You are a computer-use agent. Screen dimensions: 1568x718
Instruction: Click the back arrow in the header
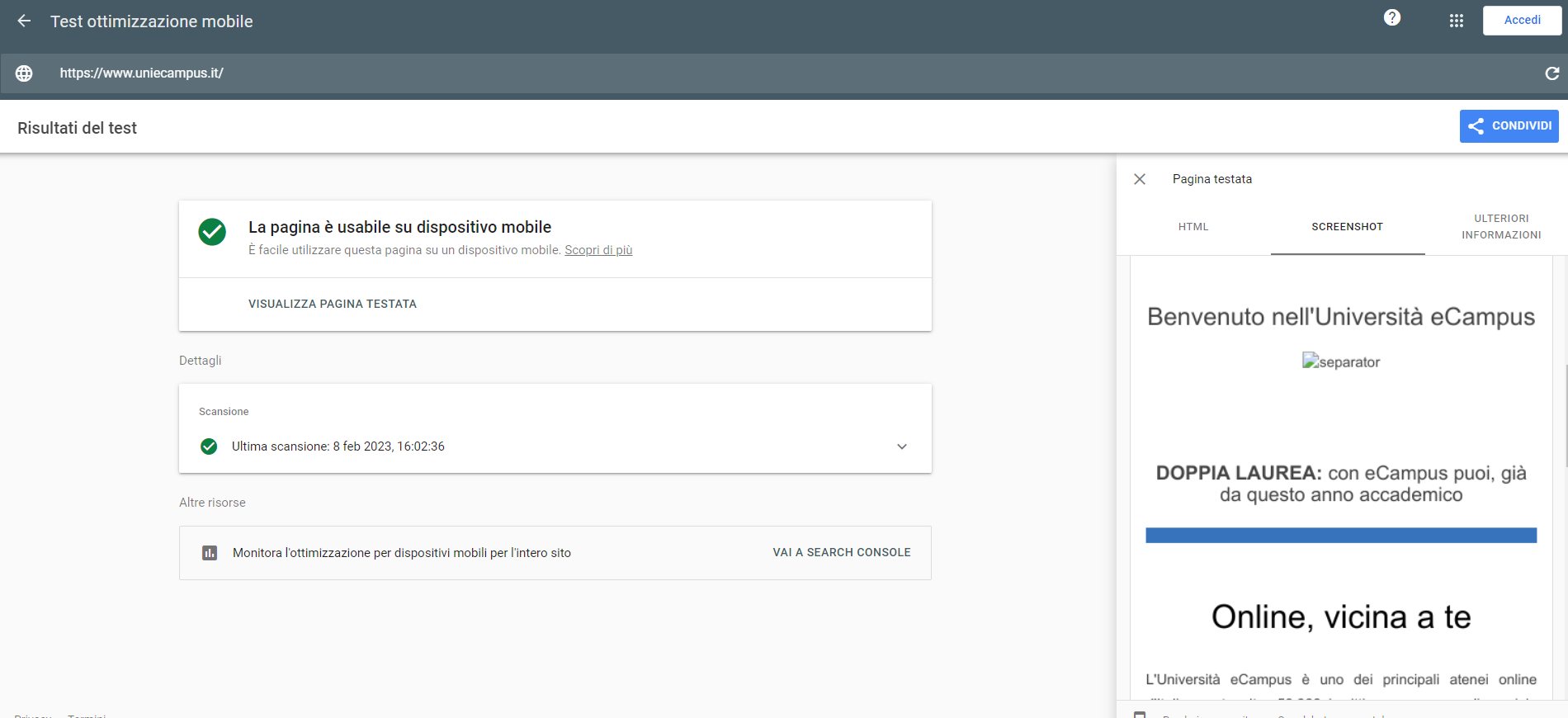[x=24, y=21]
